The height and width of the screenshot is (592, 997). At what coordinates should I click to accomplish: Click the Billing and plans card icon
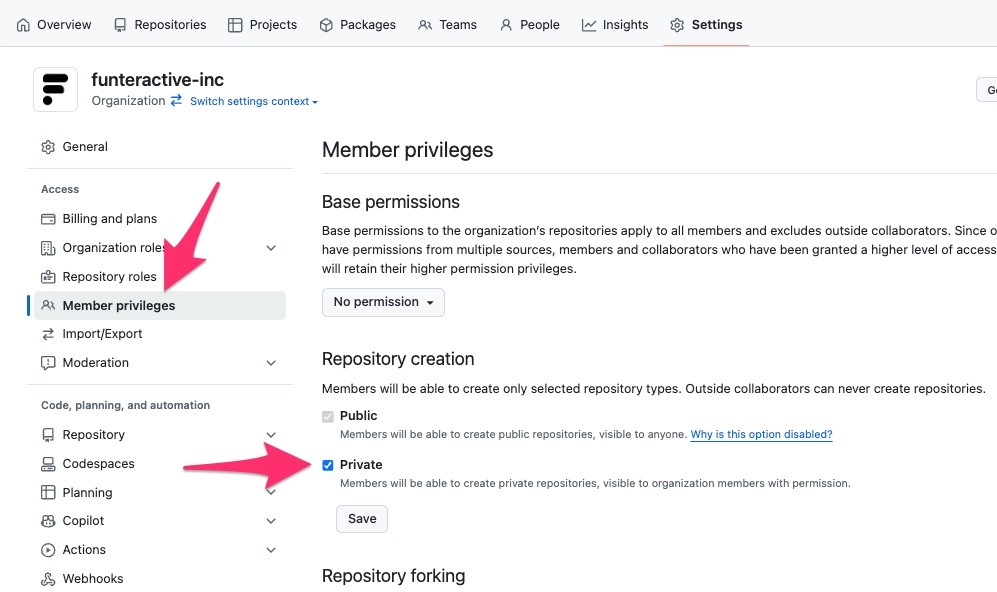tap(48, 219)
